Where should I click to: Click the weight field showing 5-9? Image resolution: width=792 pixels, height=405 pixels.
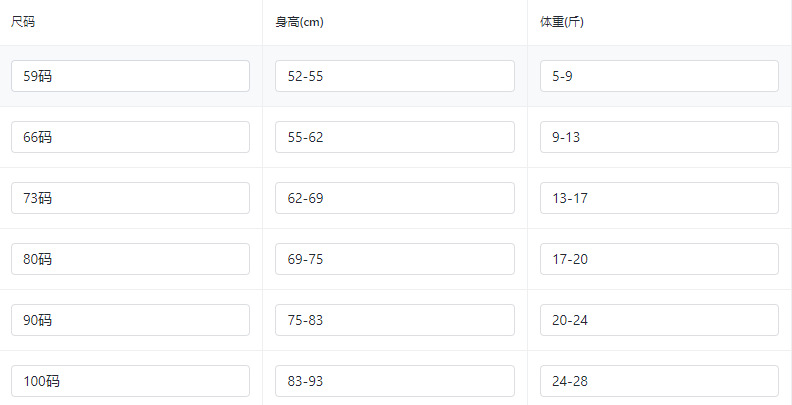click(x=659, y=76)
